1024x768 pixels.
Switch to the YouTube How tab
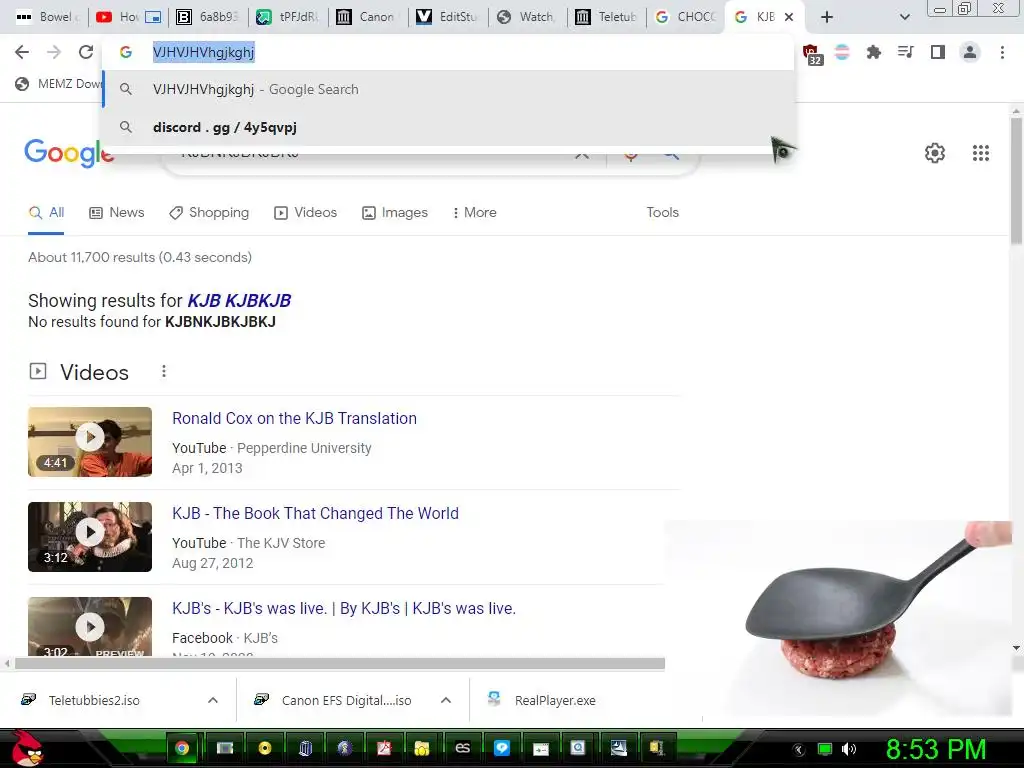pyautogui.click(x=128, y=17)
